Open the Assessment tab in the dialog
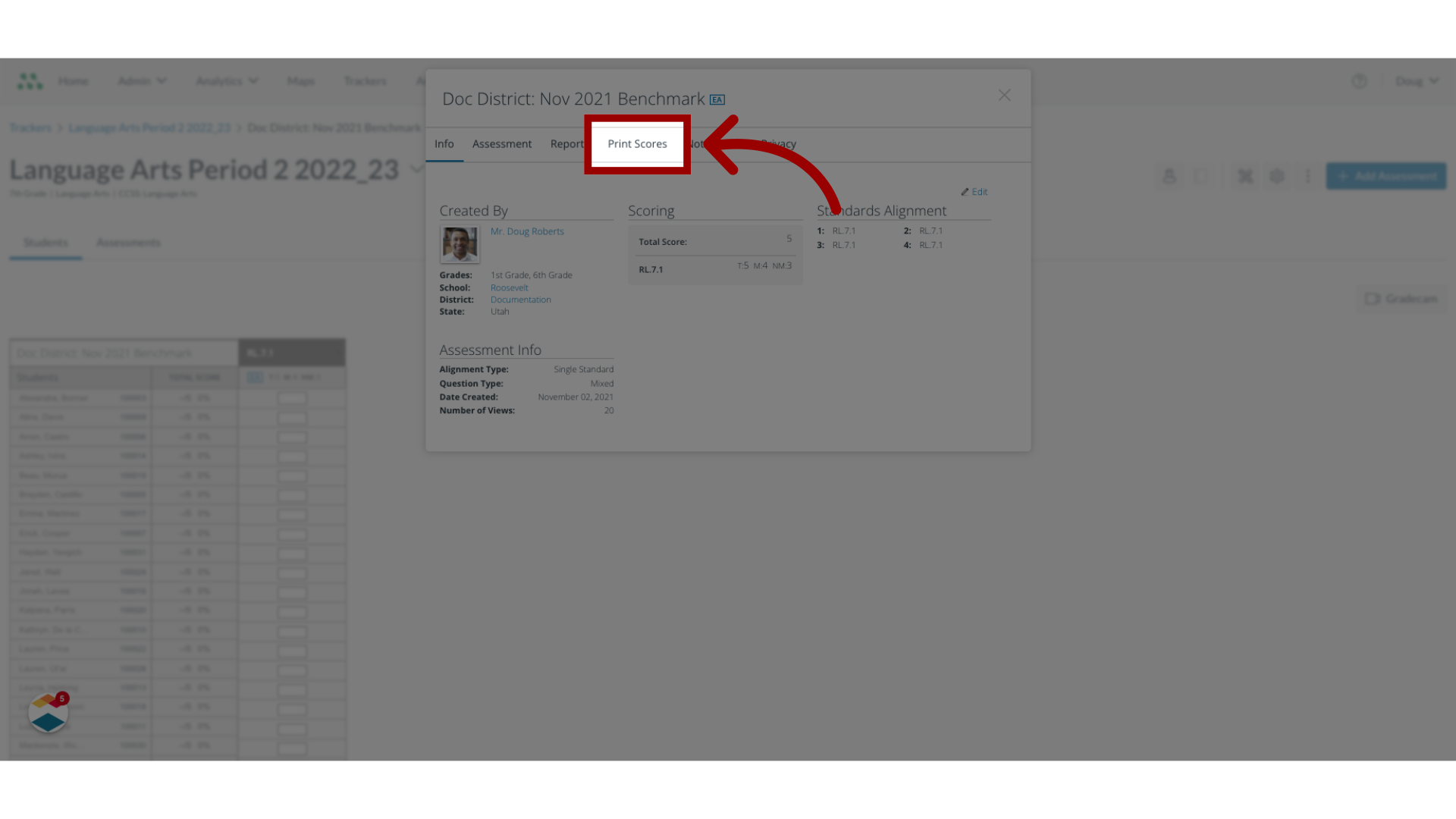Screen dimensions: 1456x819 502,144
